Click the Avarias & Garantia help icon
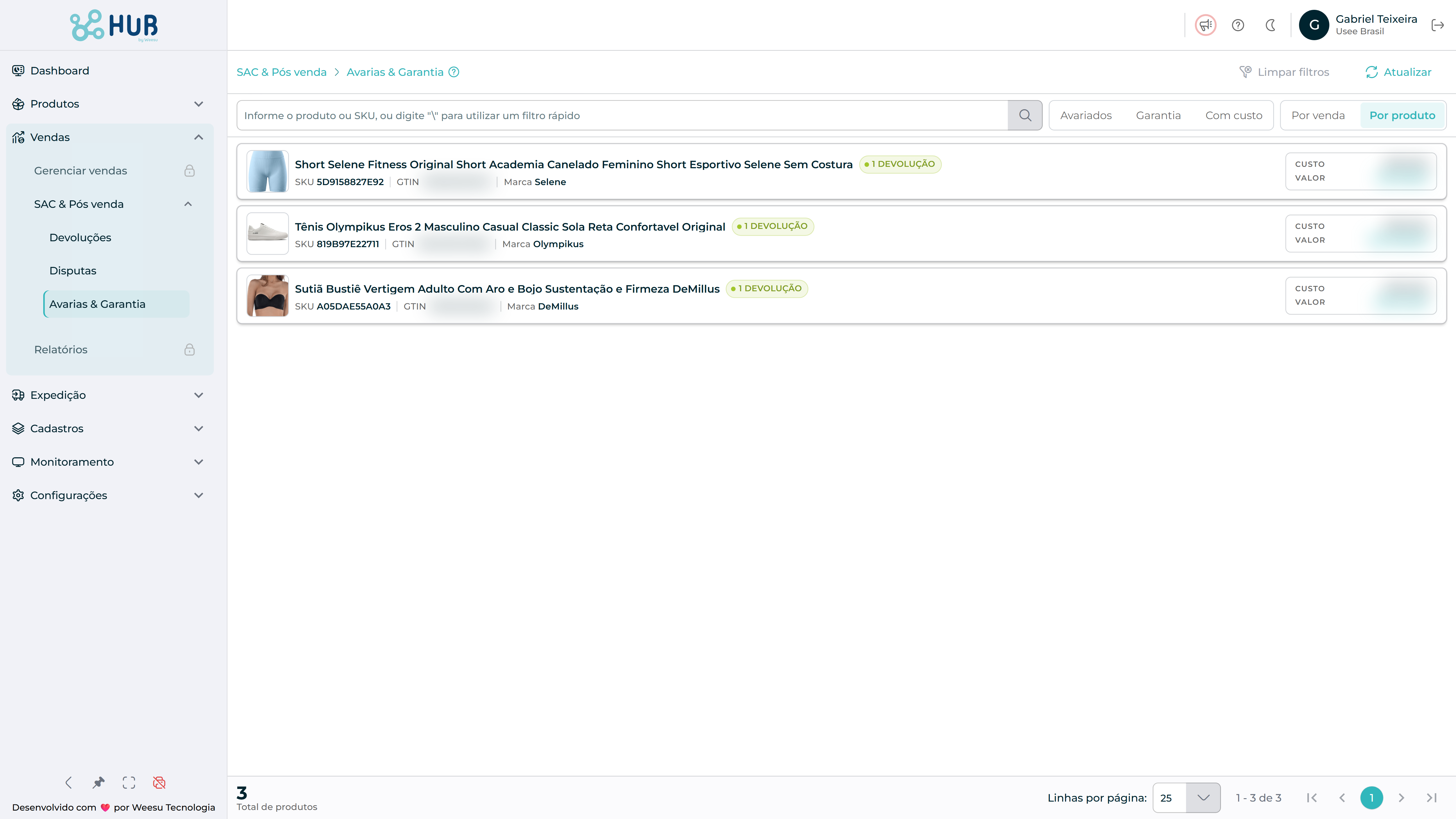The image size is (1456, 819). click(x=454, y=72)
